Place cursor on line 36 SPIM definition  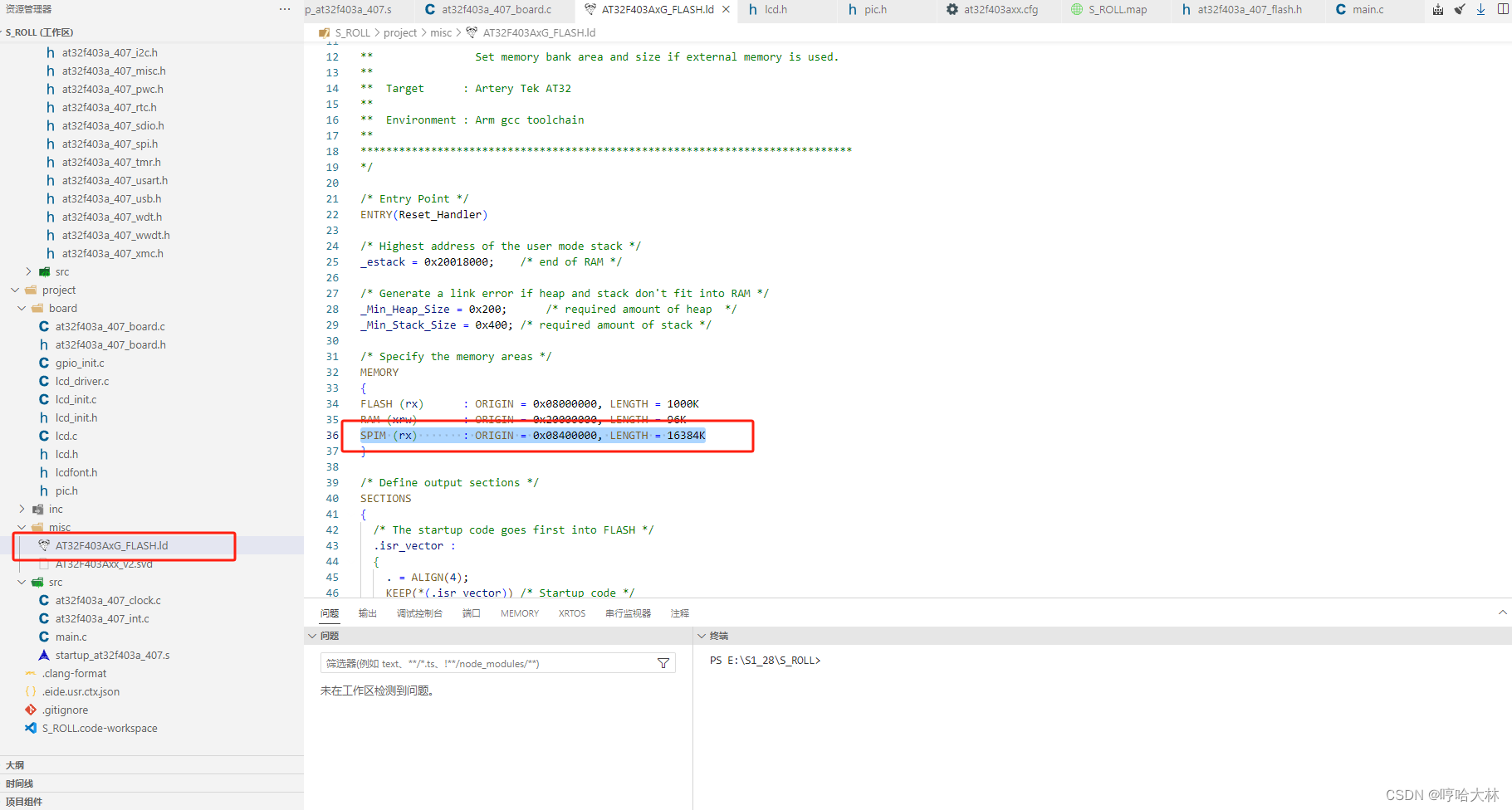pos(532,435)
